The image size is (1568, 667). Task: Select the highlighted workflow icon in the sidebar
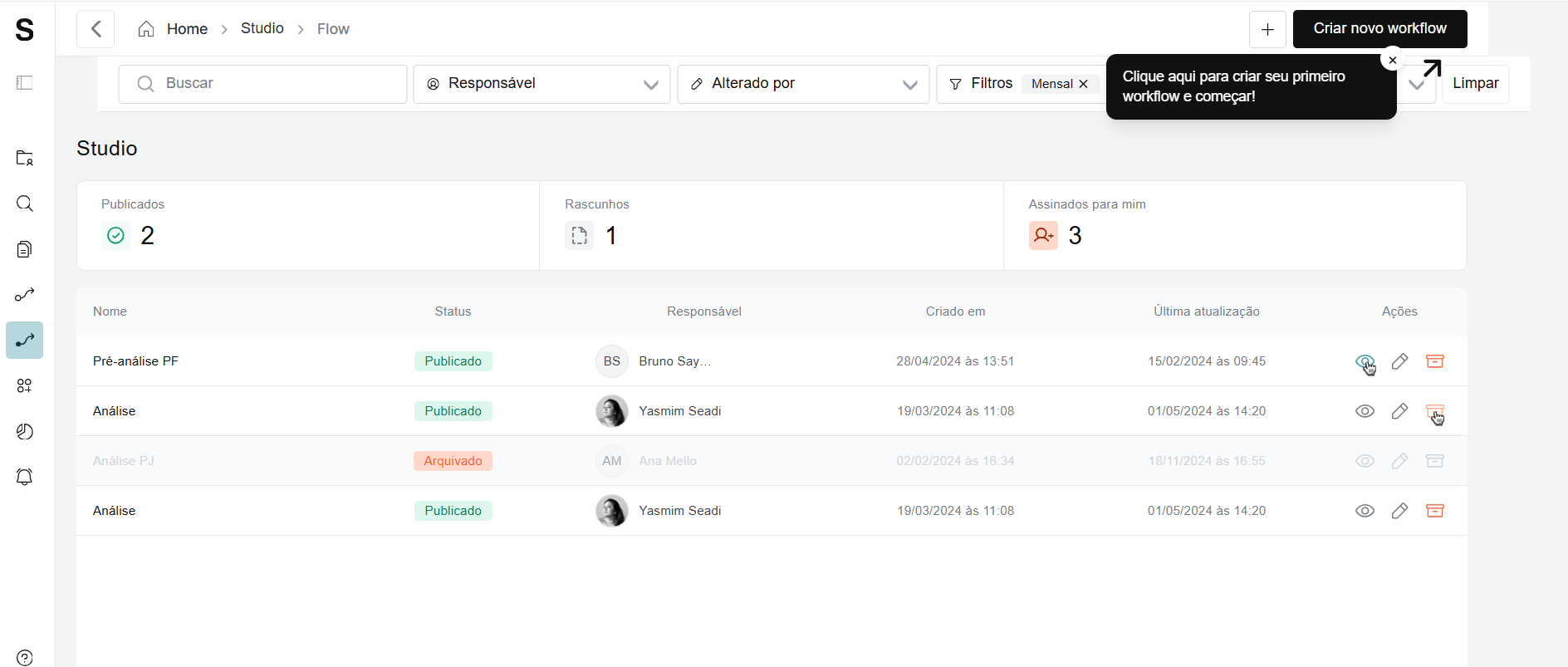[x=25, y=341]
